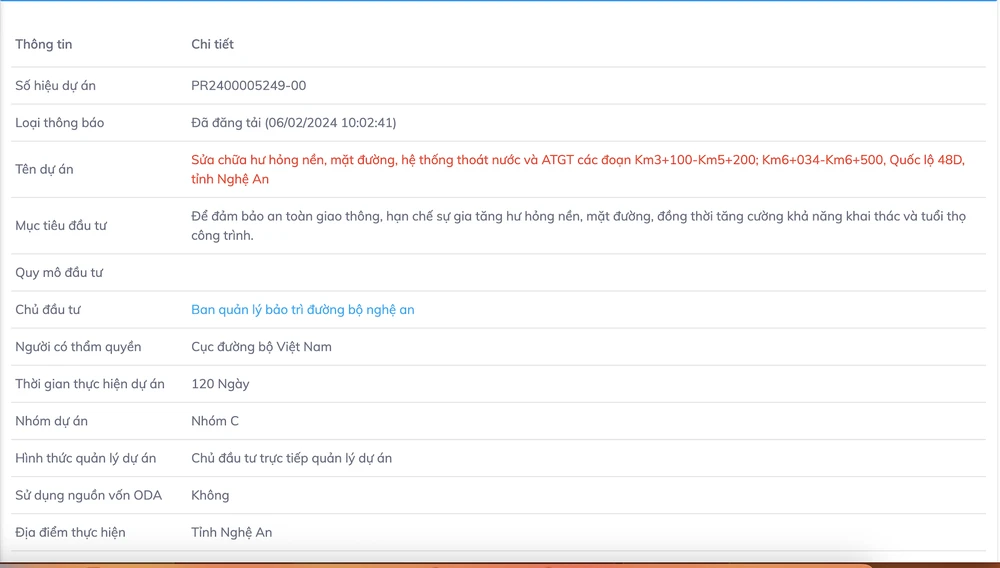Click the 'Sử dụng nguồn vốn ODA' label
Screen dimensions: 1000x568
pyautogui.click(x=89, y=495)
